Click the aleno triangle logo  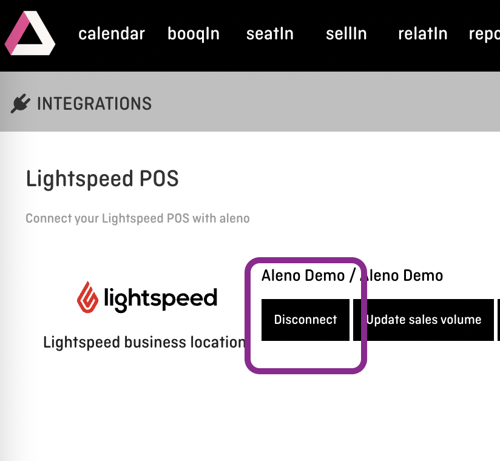pos(29,33)
